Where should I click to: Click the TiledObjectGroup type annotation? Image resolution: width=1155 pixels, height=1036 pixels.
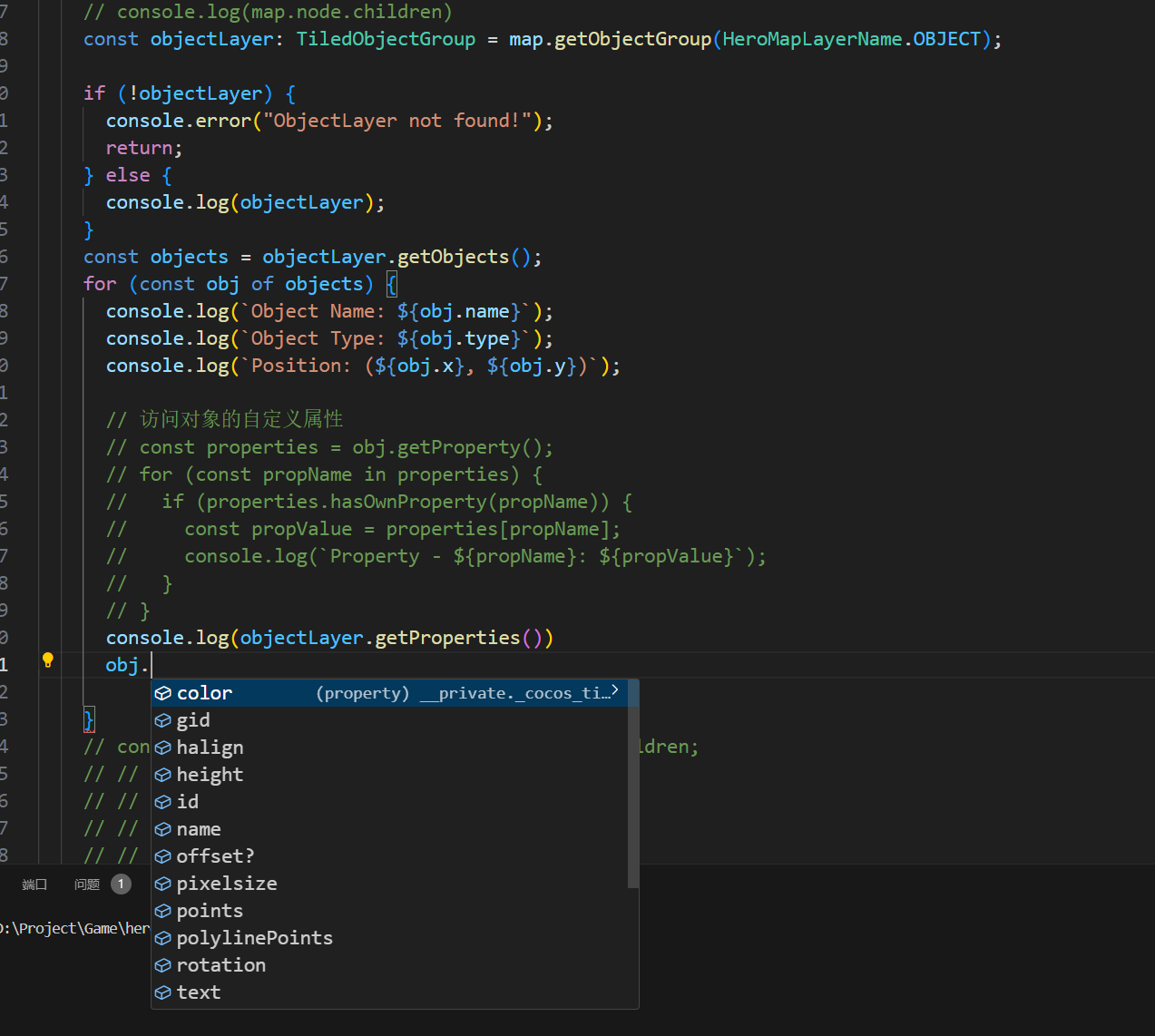(386, 39)
